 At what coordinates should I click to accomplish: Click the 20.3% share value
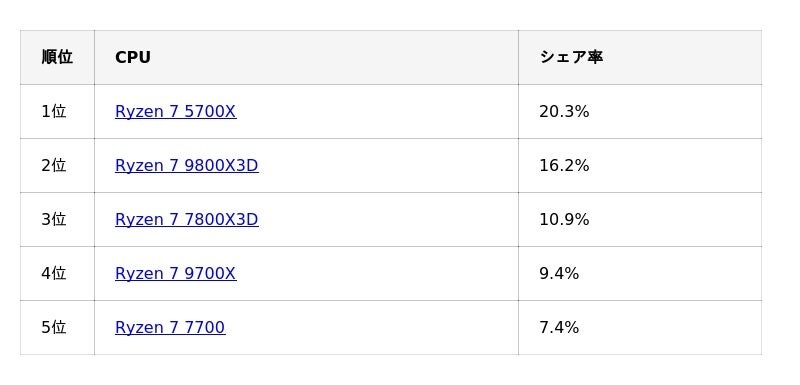[564, 111]
